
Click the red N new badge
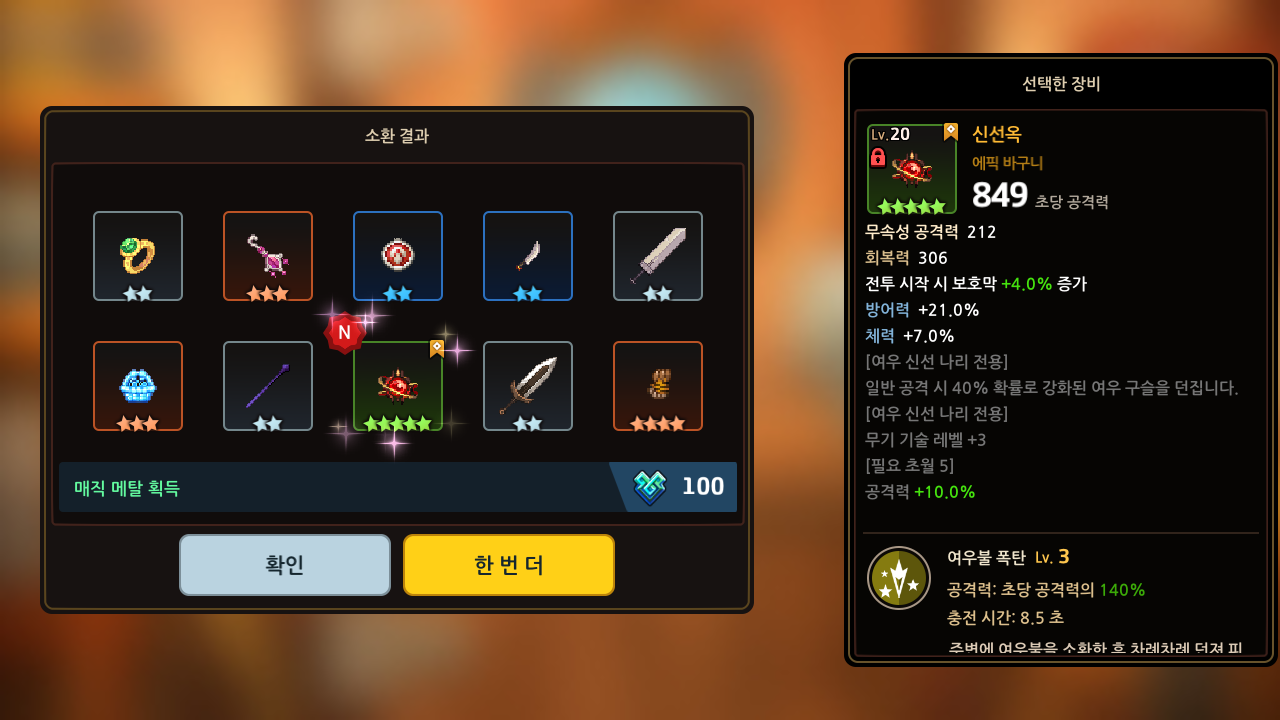344,332
